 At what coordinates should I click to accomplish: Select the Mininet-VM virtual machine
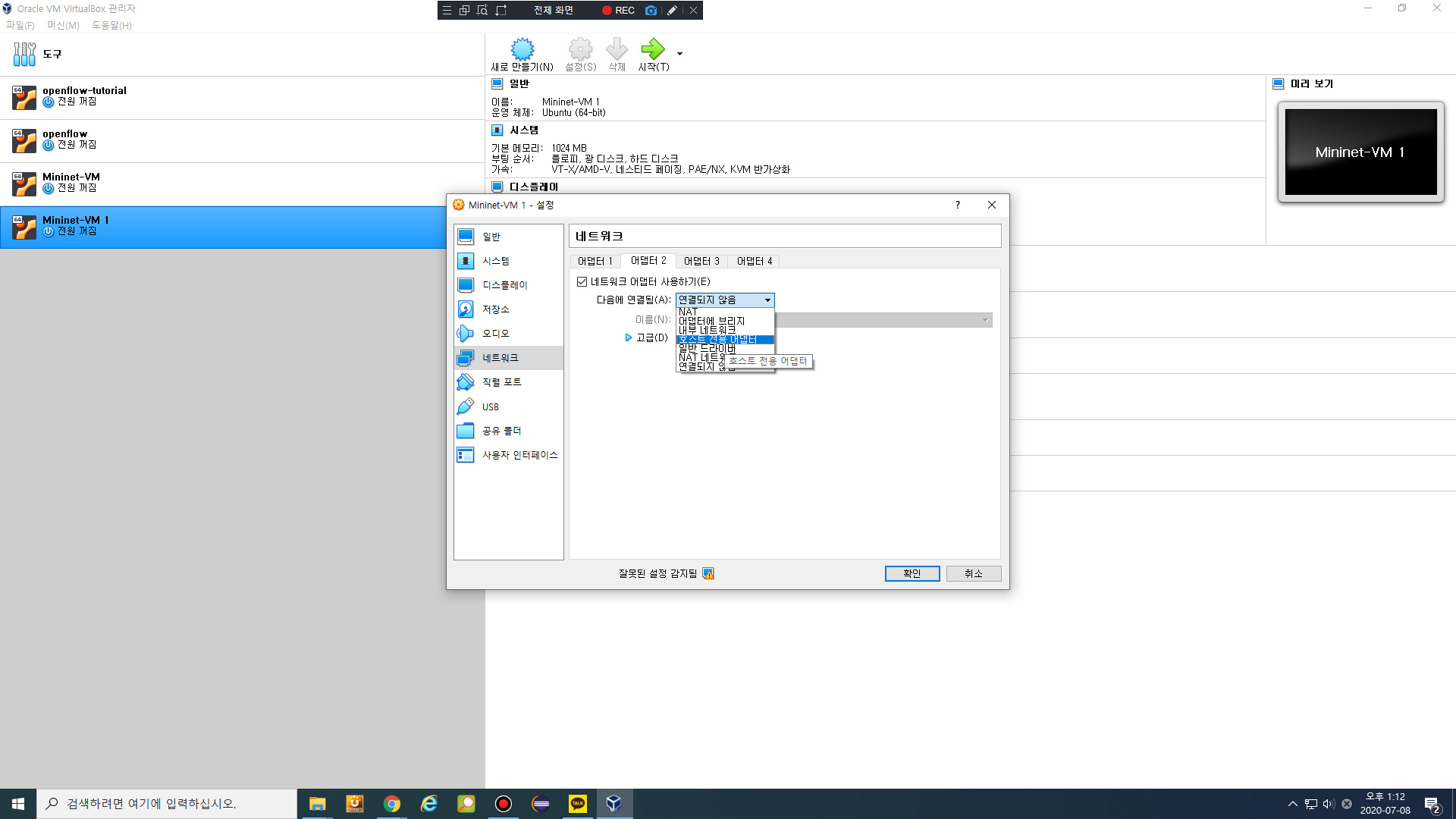(x=242, y=184)
